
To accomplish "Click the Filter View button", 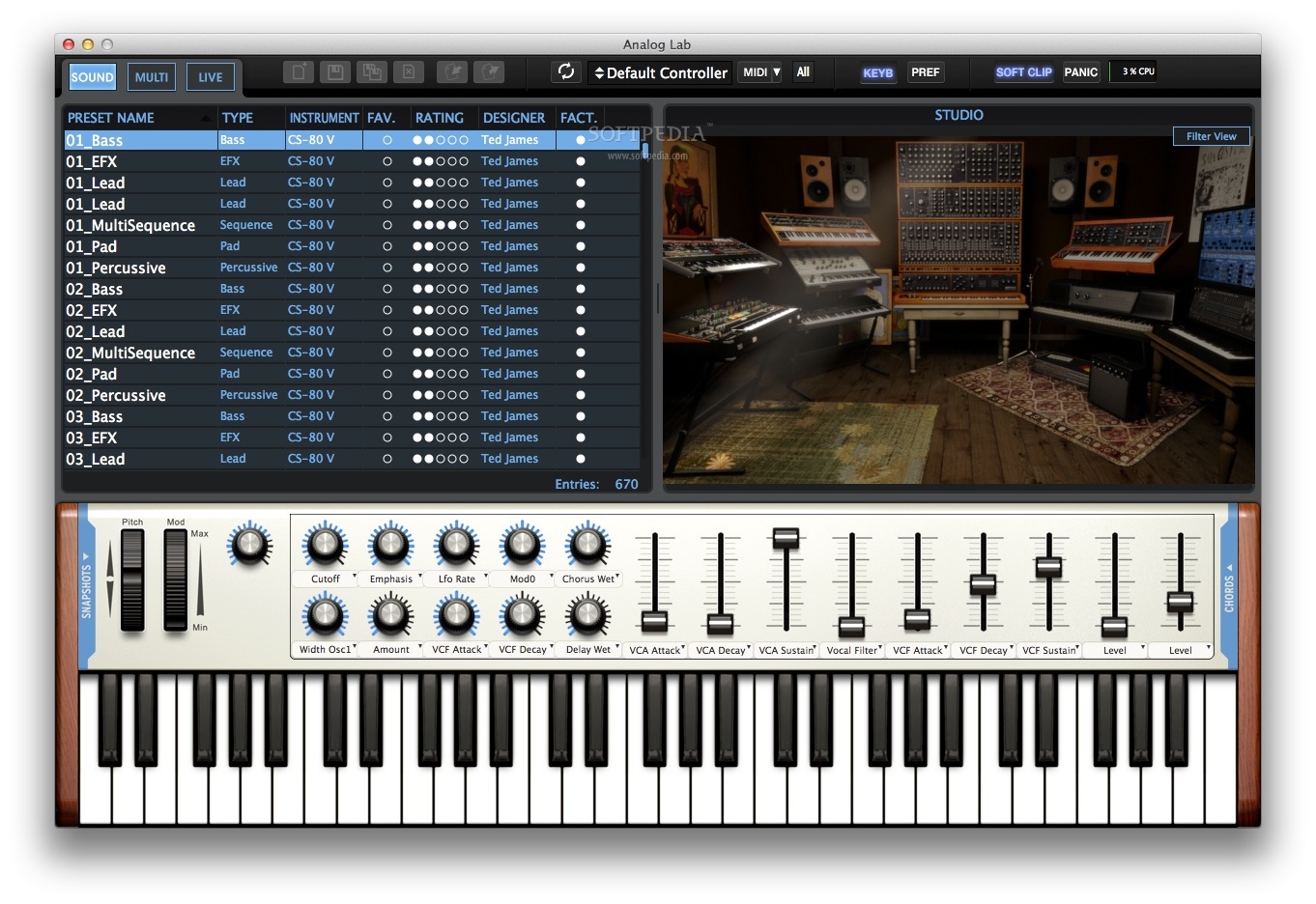I will (x=1211, y=136).
